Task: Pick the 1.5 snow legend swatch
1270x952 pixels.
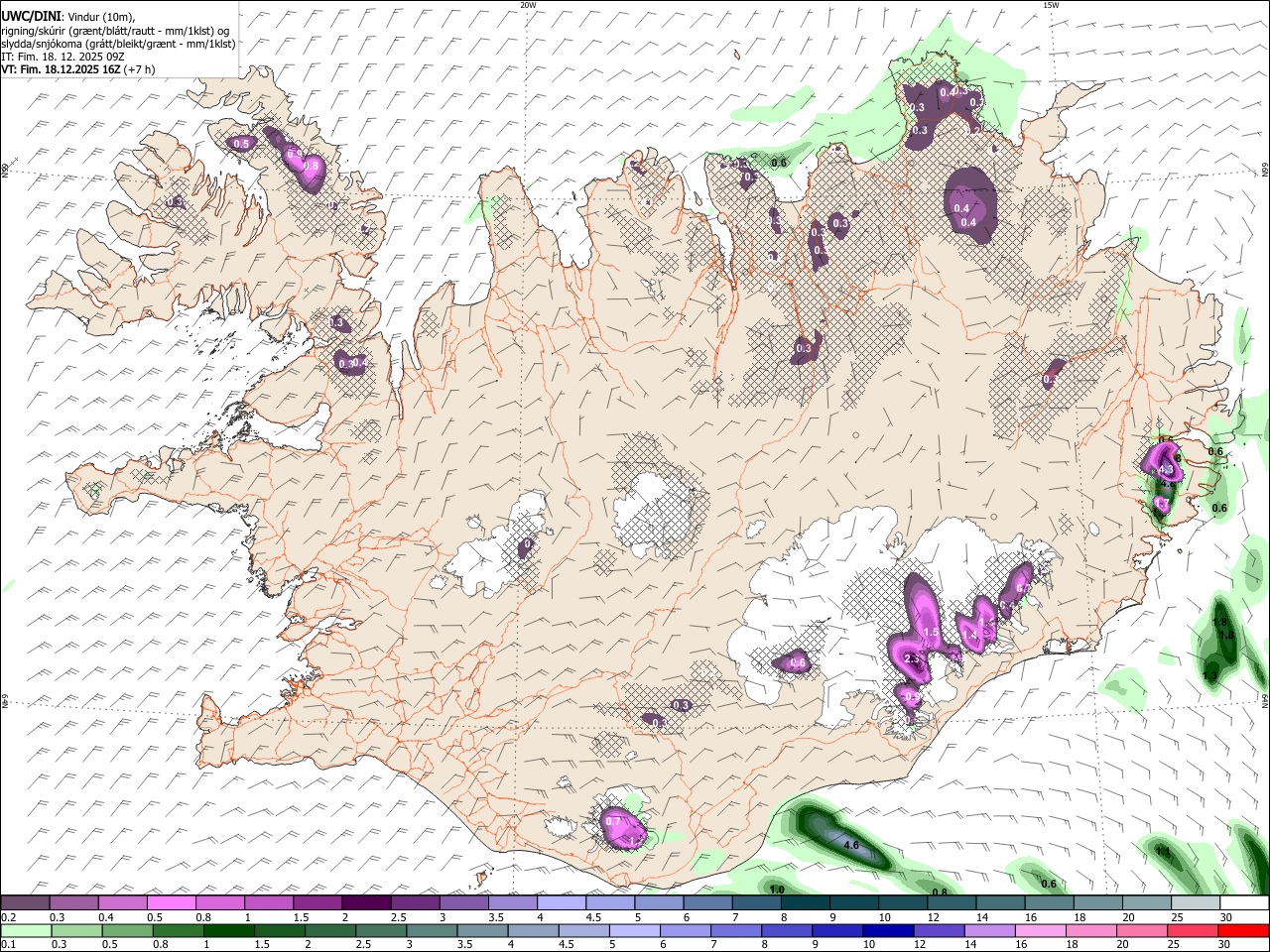Action: point(317,903)
